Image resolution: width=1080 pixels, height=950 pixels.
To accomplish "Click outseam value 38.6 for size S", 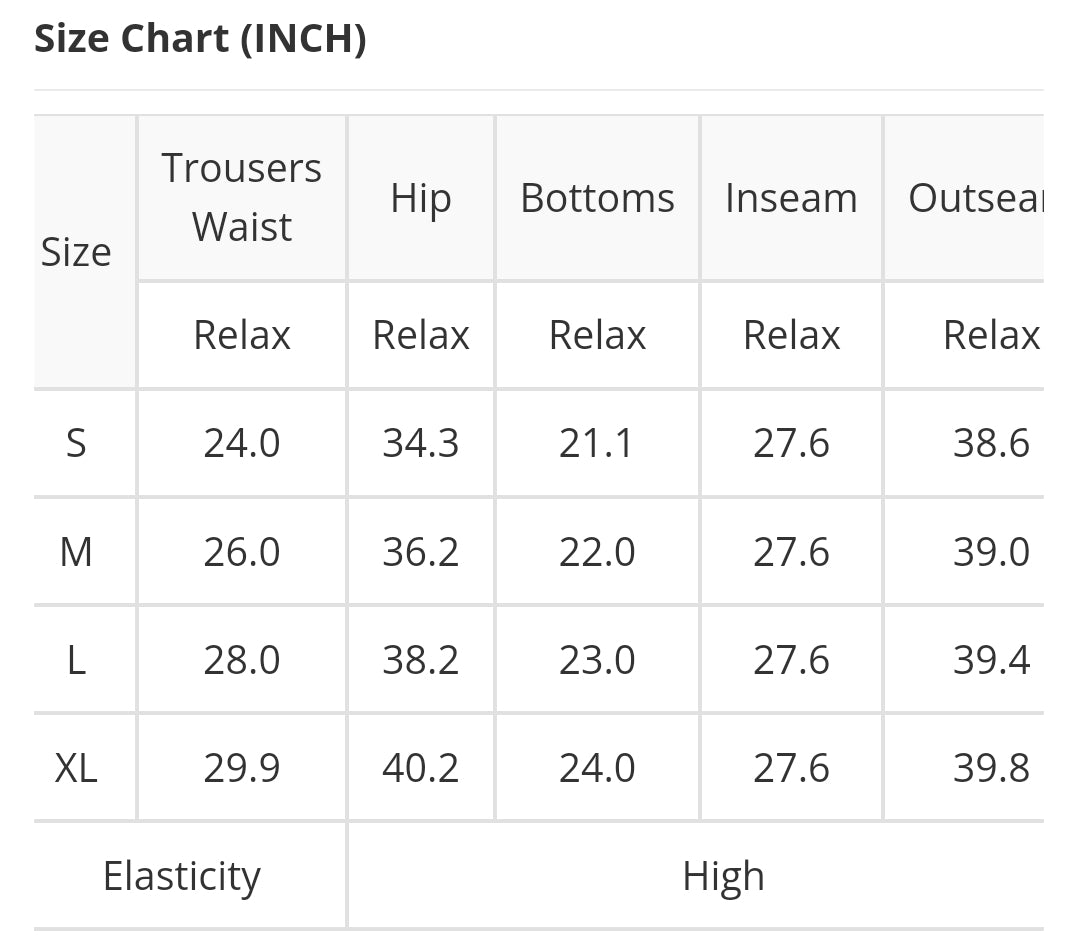I will pos(990,442).
